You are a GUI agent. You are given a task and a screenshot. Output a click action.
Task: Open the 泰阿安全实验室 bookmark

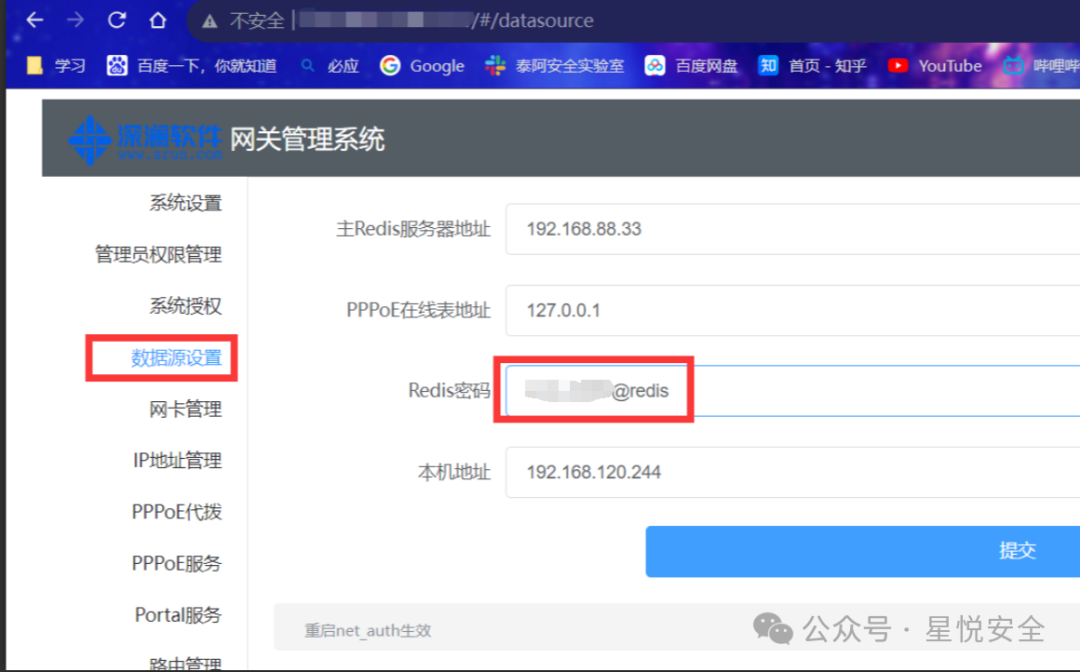click(554, 66)
